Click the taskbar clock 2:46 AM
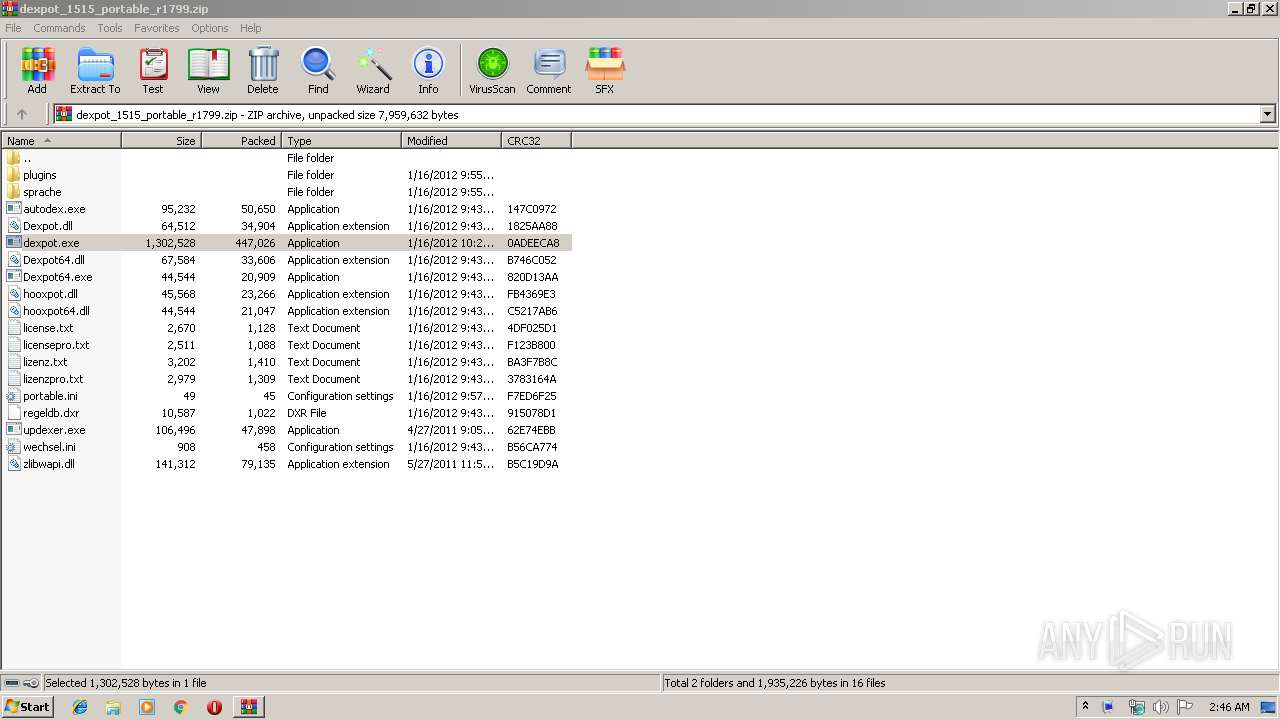This screenshot has height=720, width=1280. (x=1229, y=707)
